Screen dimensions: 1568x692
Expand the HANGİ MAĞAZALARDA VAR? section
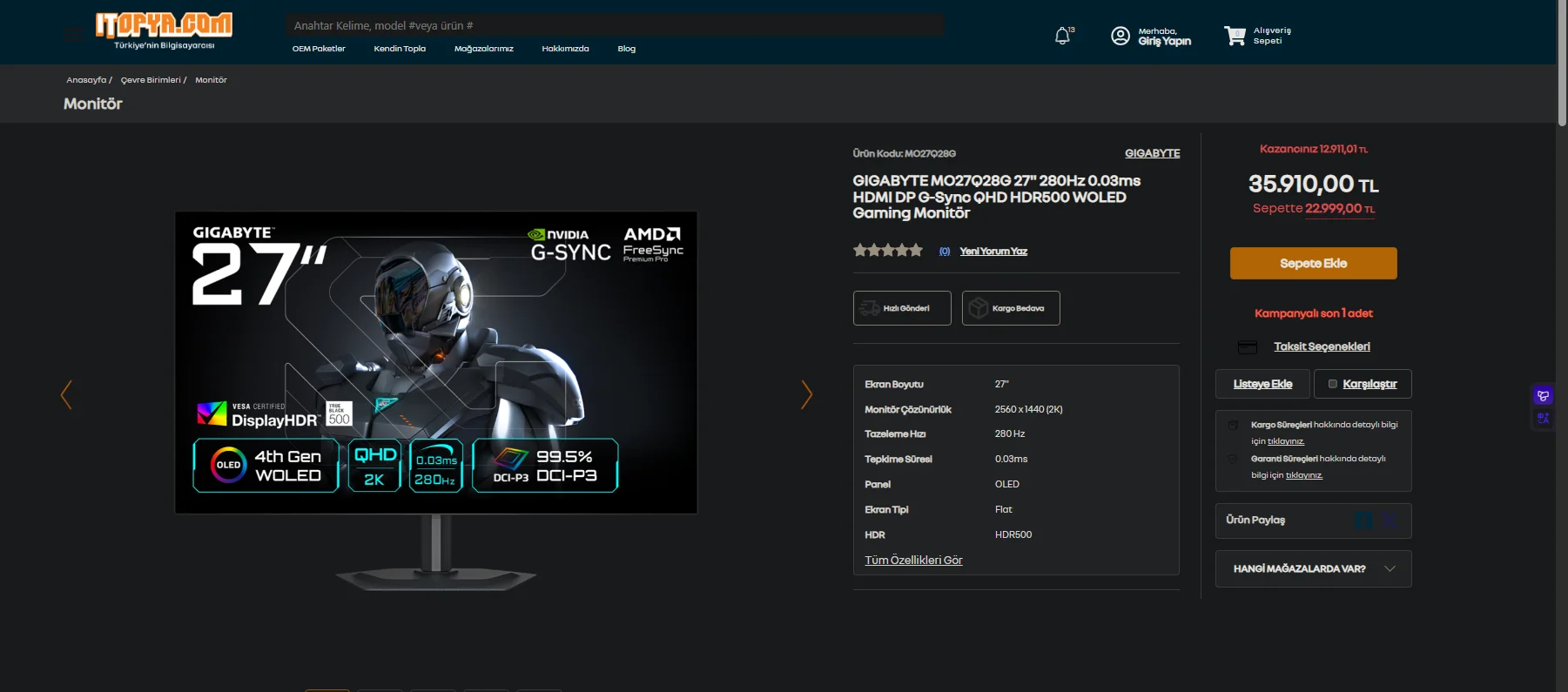1313,569
